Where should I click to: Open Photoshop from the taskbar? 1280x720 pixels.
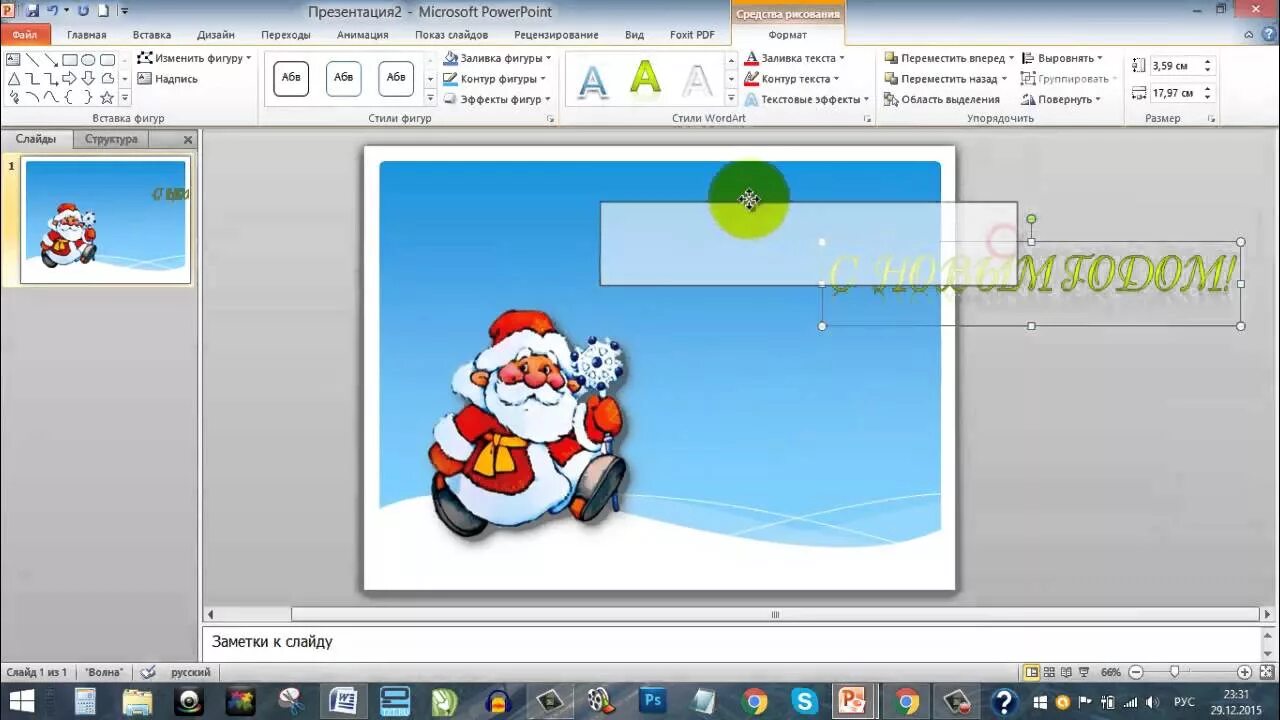pos(653,701)
